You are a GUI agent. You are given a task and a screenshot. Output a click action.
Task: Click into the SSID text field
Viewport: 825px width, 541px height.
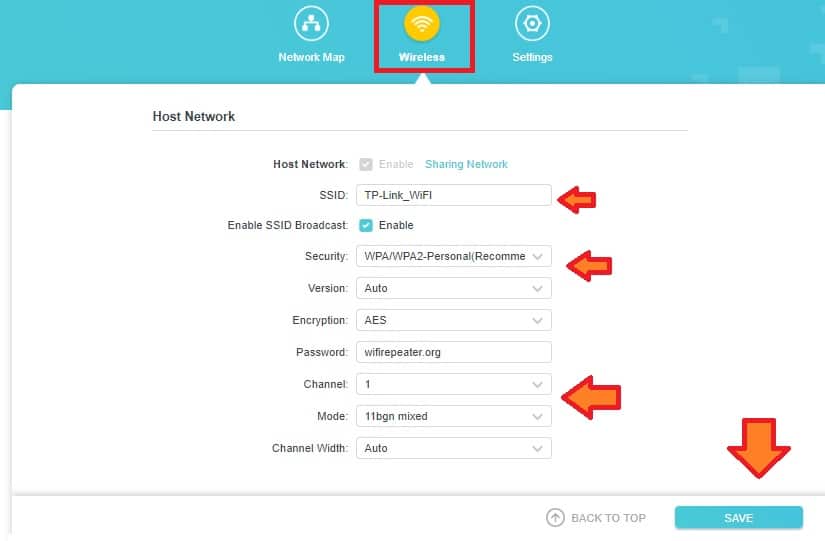[x=453, y=195]
